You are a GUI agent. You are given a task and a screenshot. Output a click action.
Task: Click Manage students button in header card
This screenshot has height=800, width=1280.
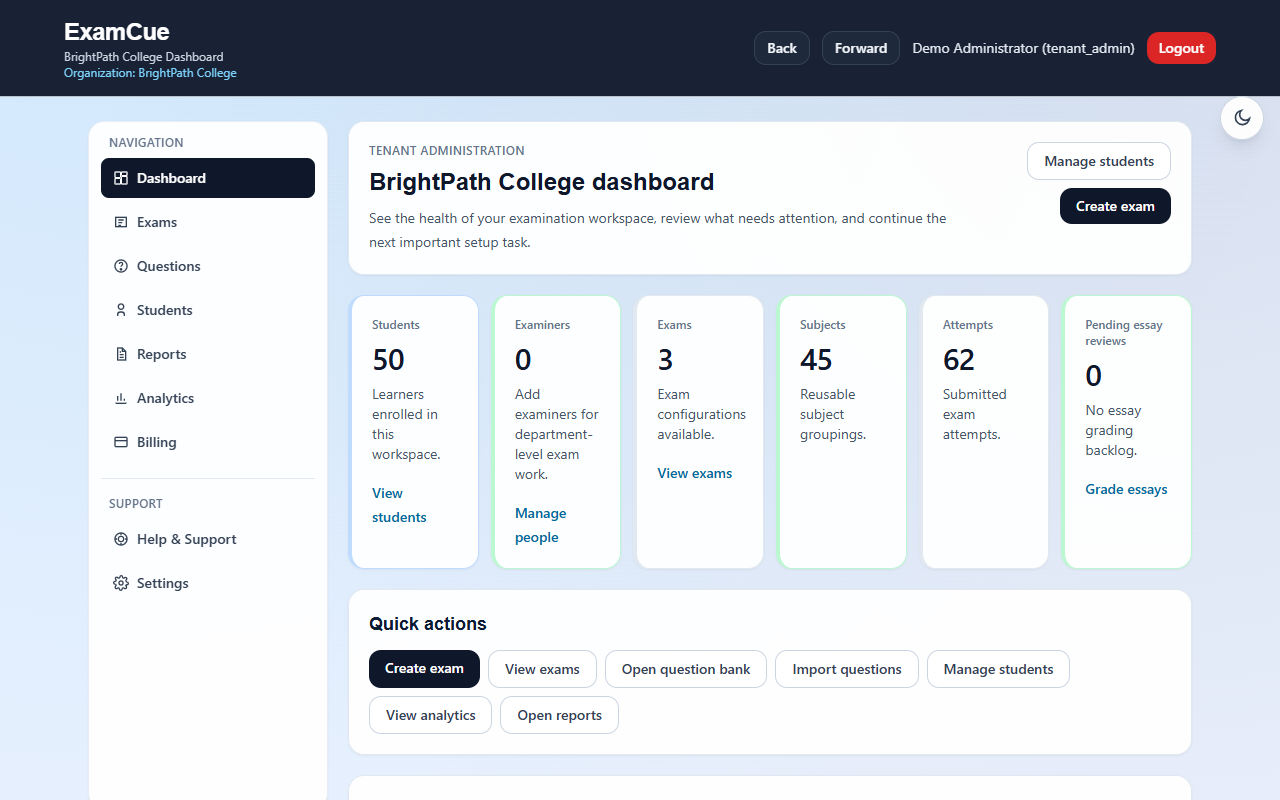[1099, 161]
